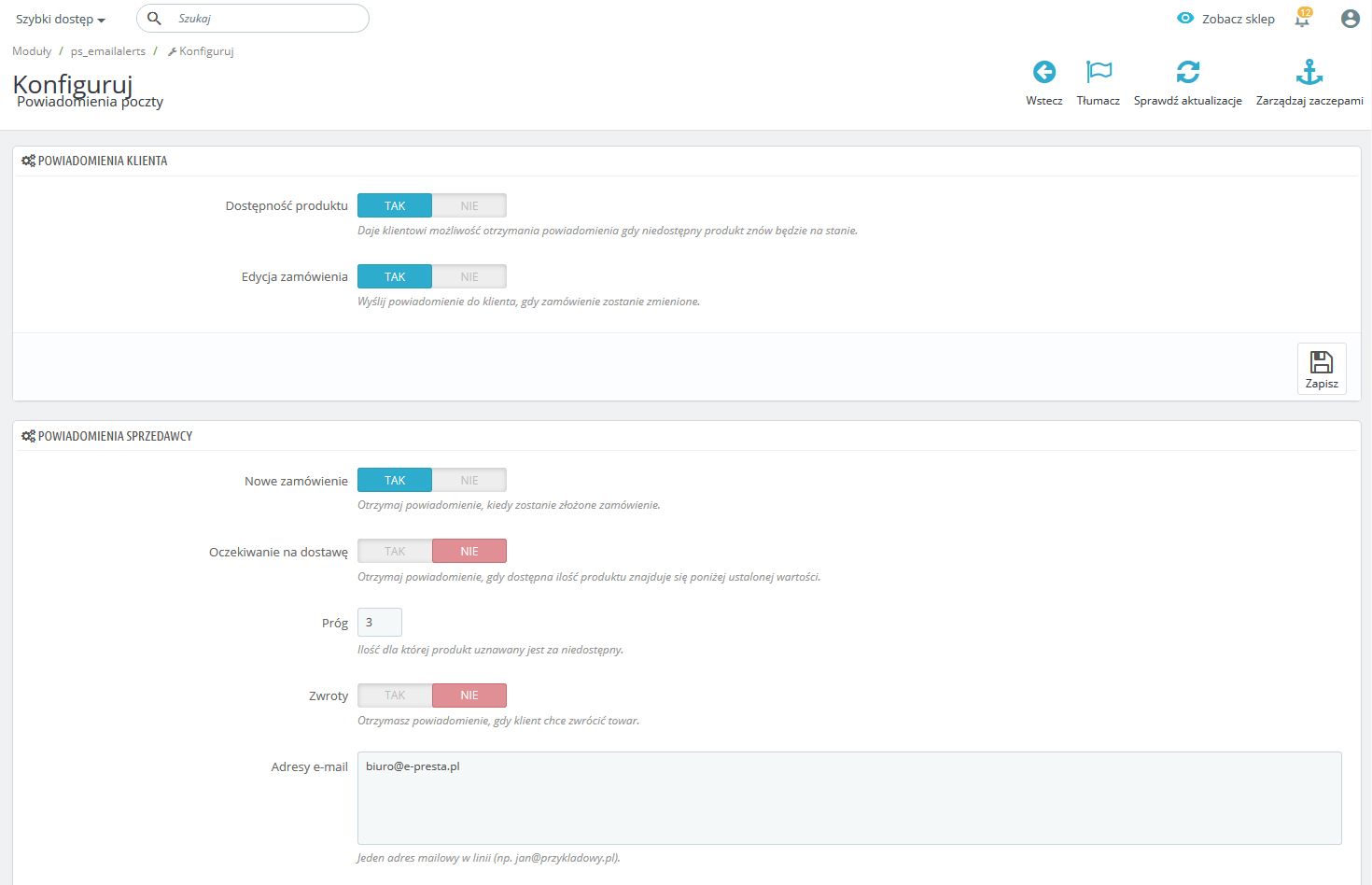Viewport: 1372px width, 885px height.
Task: Open Zarządzaj zaczepami anchor icon
Action: pos(1309,72)
